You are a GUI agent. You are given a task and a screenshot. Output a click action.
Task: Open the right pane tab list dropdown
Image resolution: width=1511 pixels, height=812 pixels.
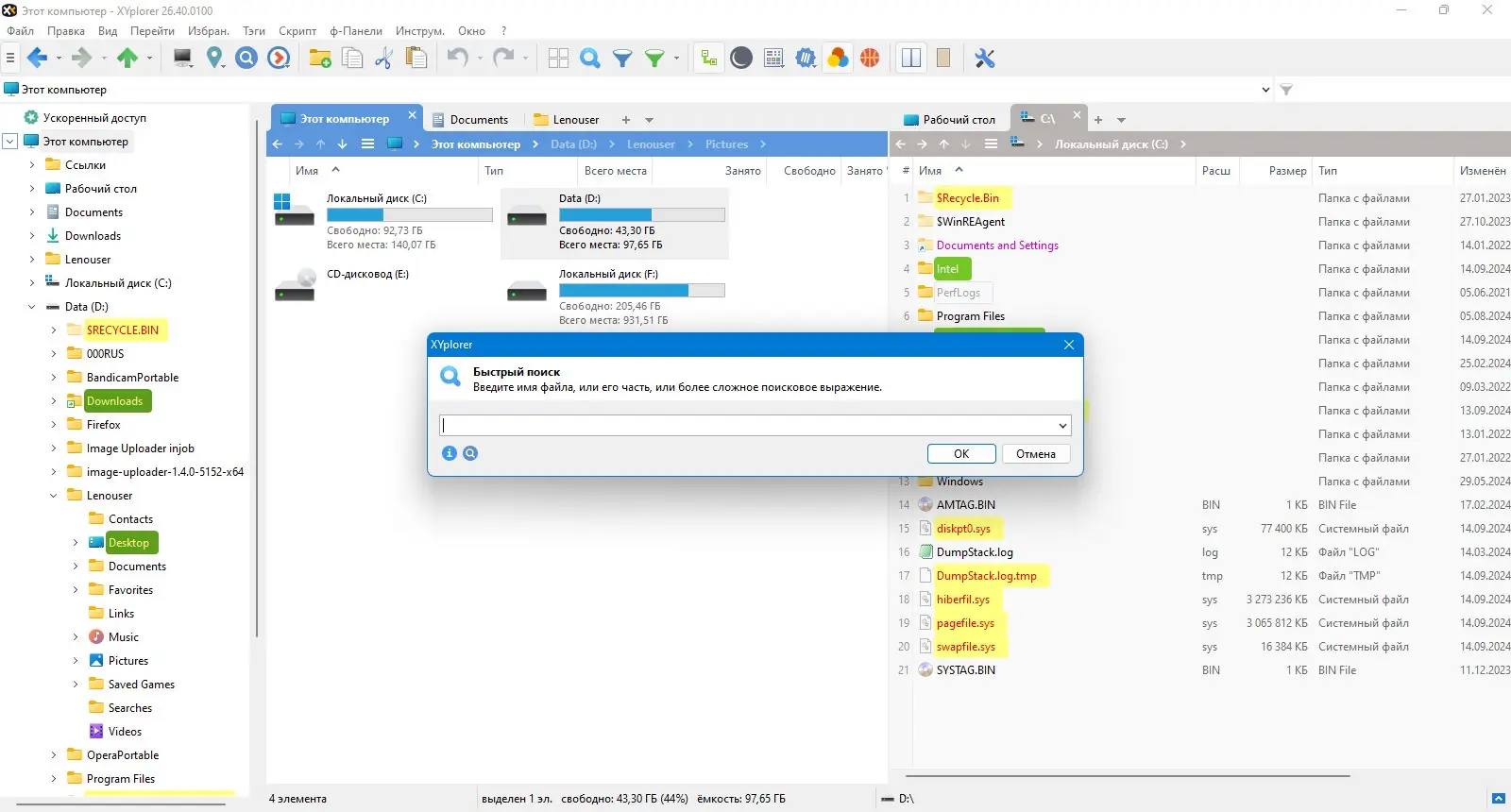click(x=1121, y=120)
